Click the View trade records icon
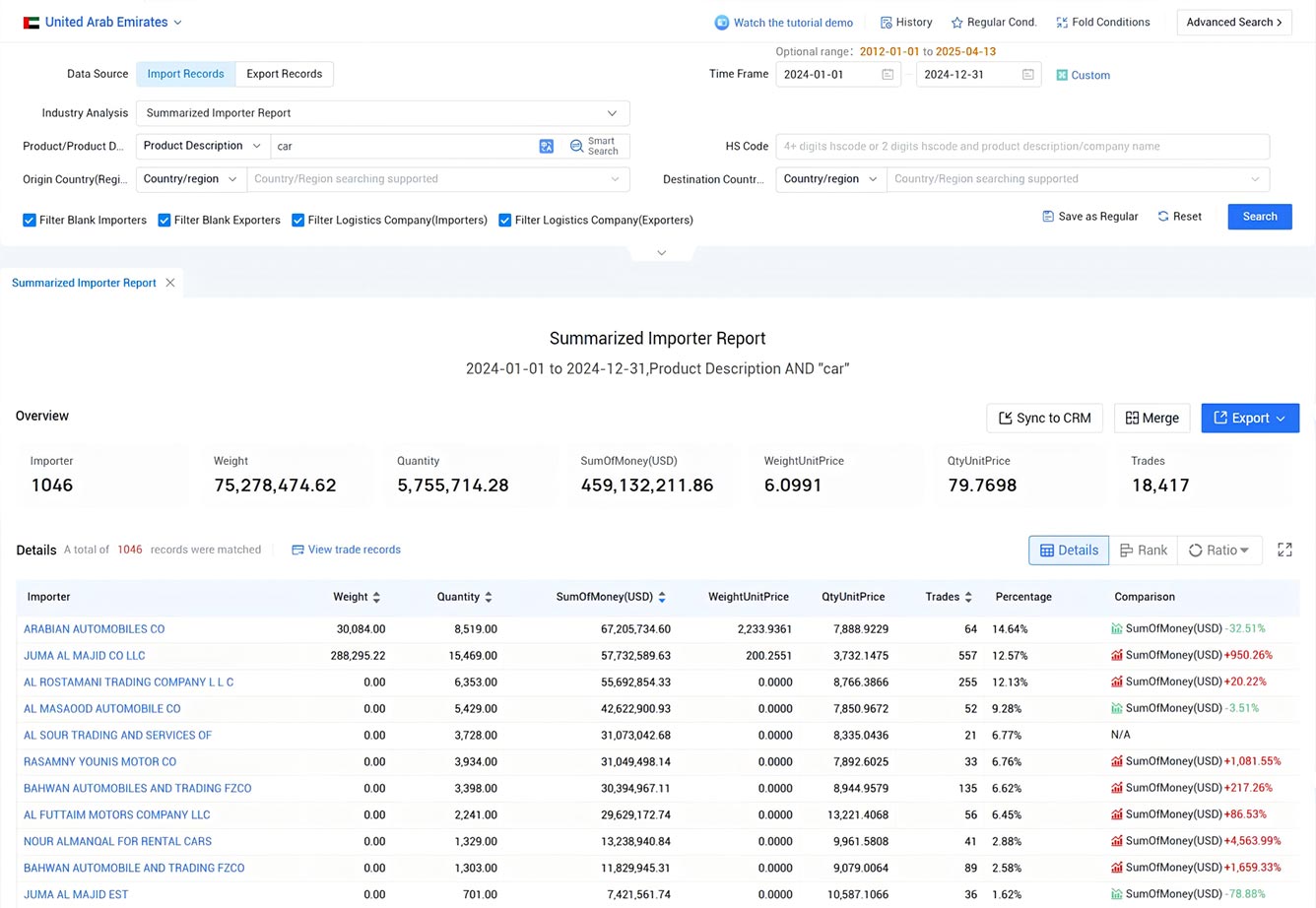1316x908 pixels. tap(297, 550)
